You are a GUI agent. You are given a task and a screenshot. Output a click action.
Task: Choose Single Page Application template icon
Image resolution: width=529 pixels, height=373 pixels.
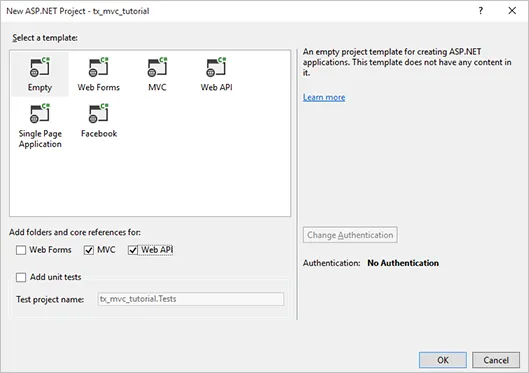(x=40, y=113)
